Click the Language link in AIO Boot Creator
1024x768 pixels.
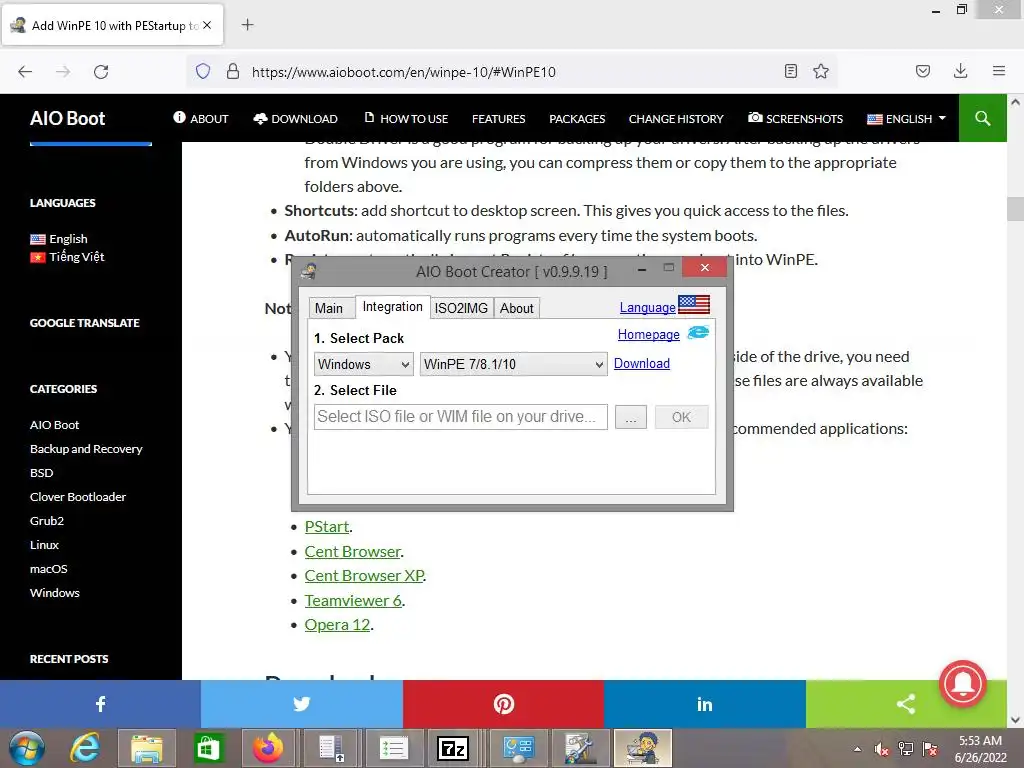pos(647,308)
